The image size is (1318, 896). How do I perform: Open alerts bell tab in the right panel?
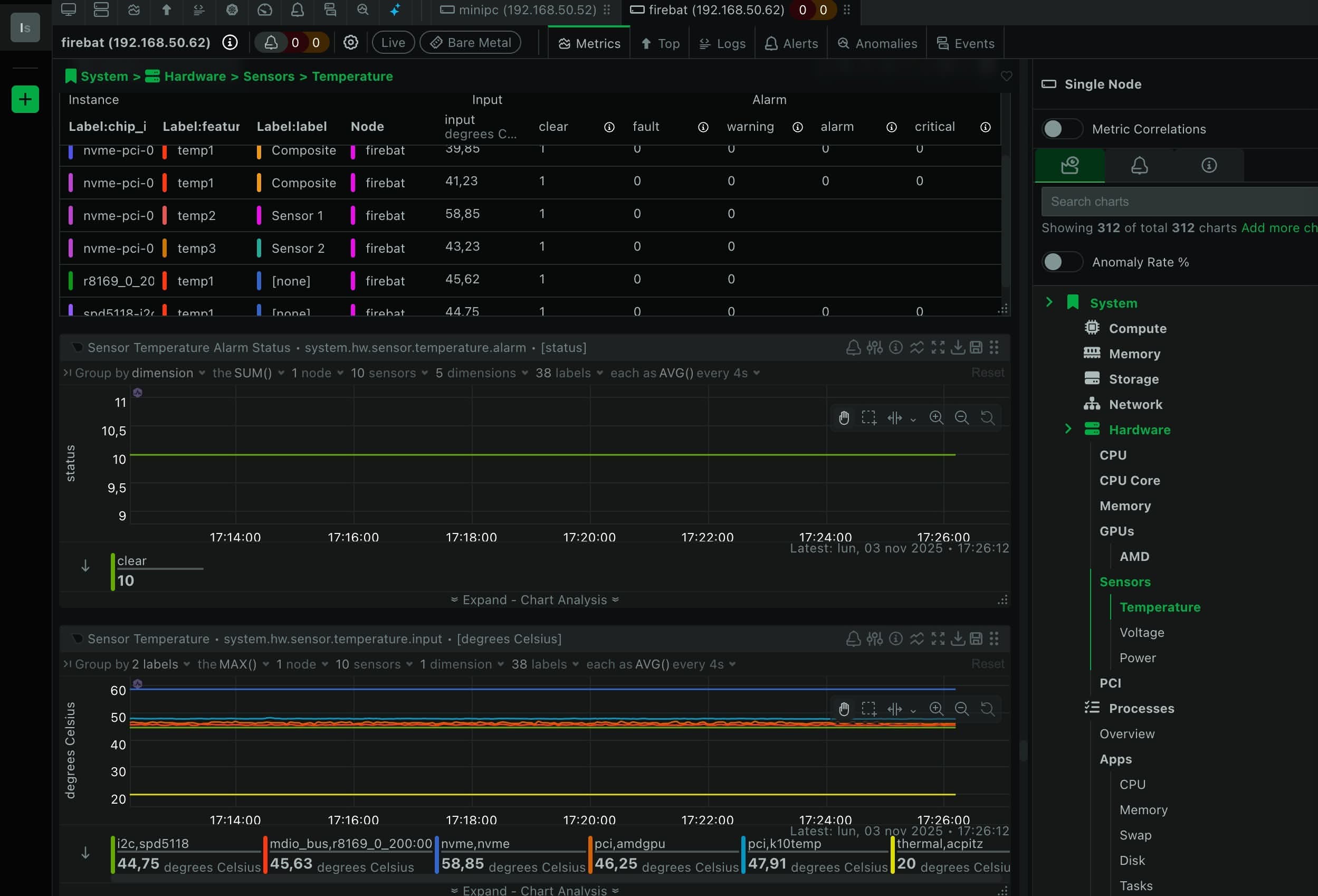pyautogui.click(x=1139, y=166)
